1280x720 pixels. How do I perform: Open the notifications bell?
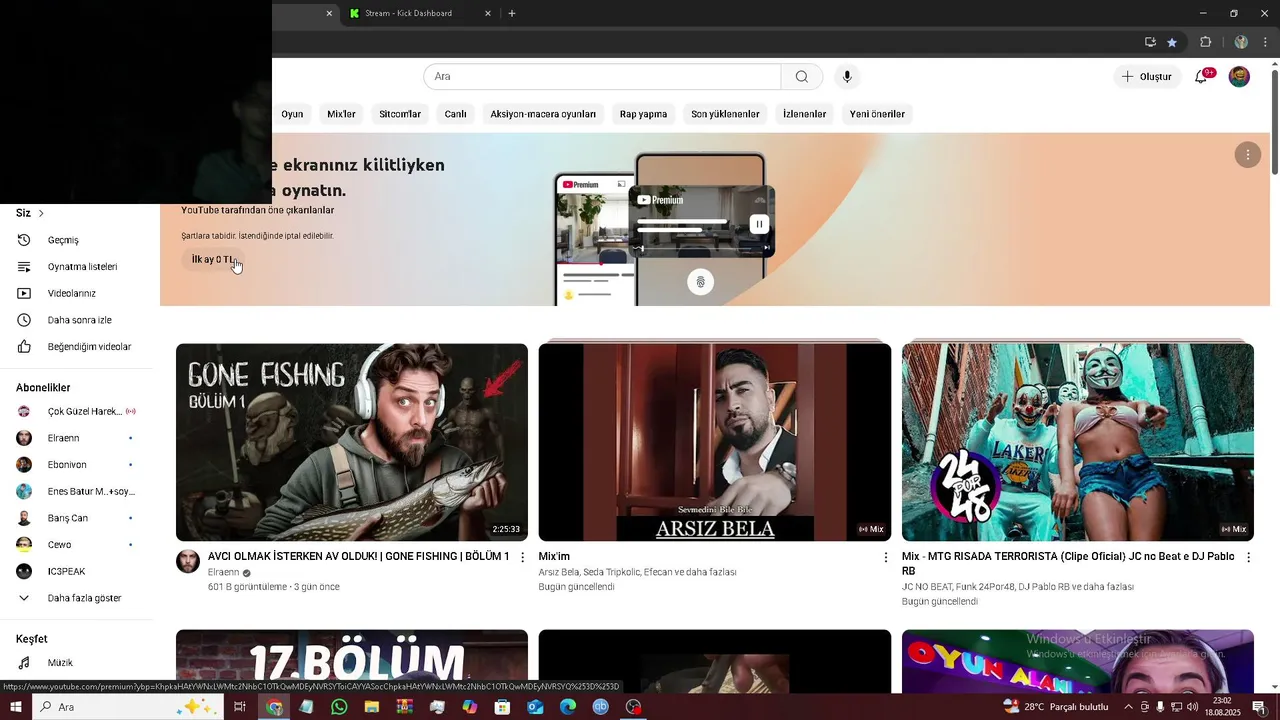pyautogui.click(x=1201, y=77)
